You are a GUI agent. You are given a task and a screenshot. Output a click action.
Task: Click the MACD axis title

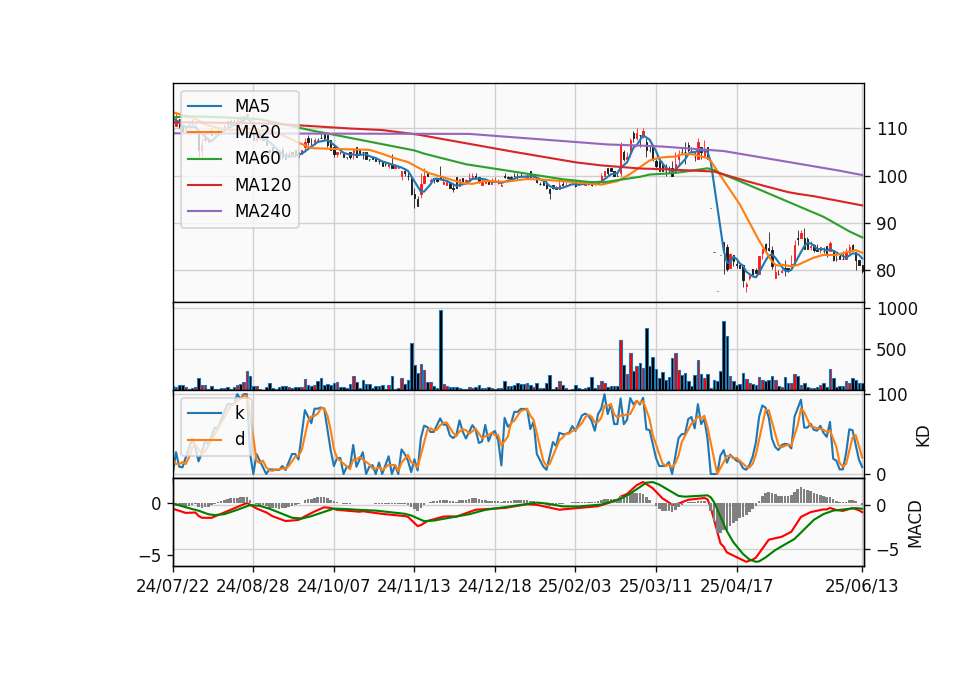(915, 524)
